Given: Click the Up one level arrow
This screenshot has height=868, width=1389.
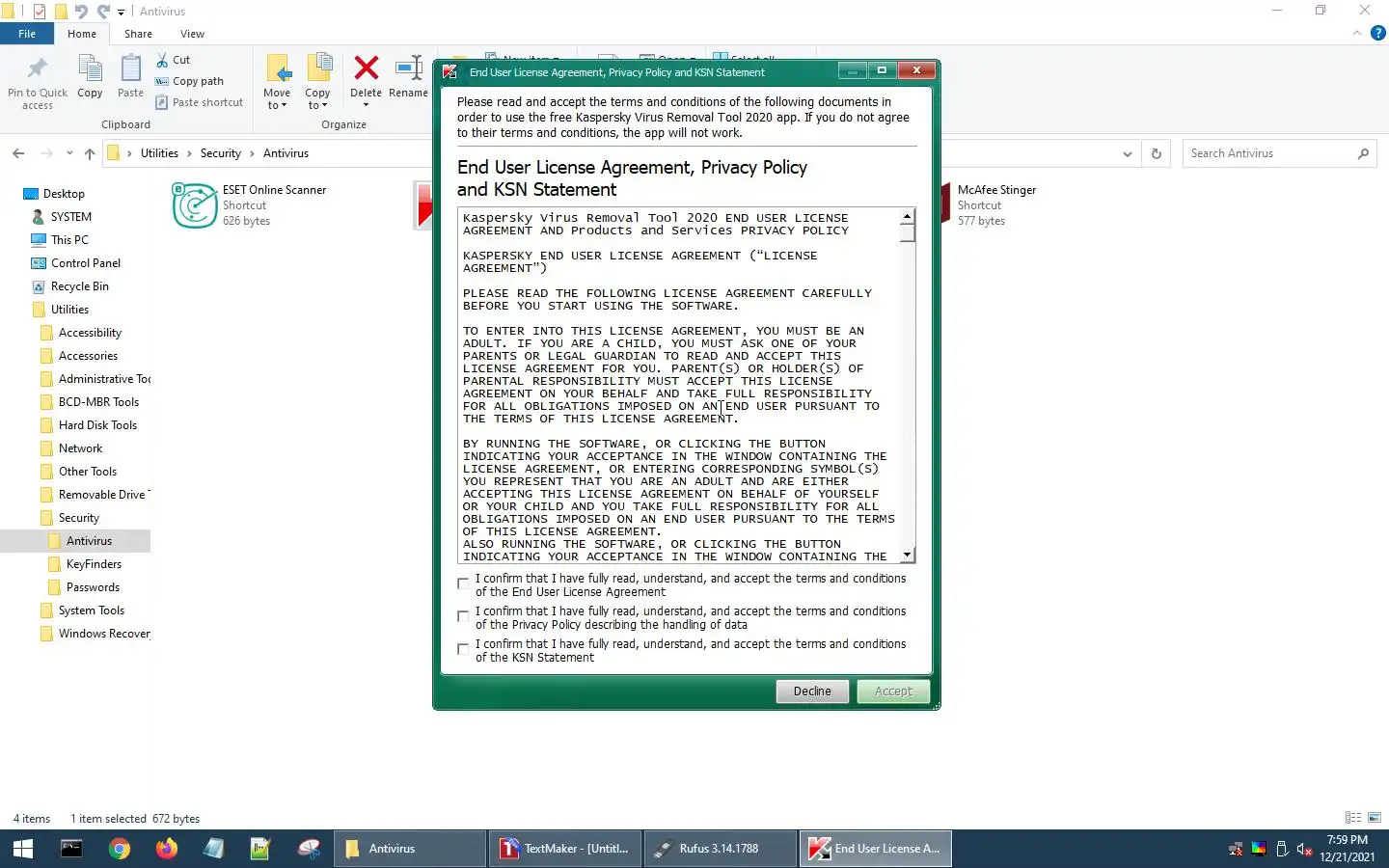Looking at the screenshot, I should tap(90, 153).
